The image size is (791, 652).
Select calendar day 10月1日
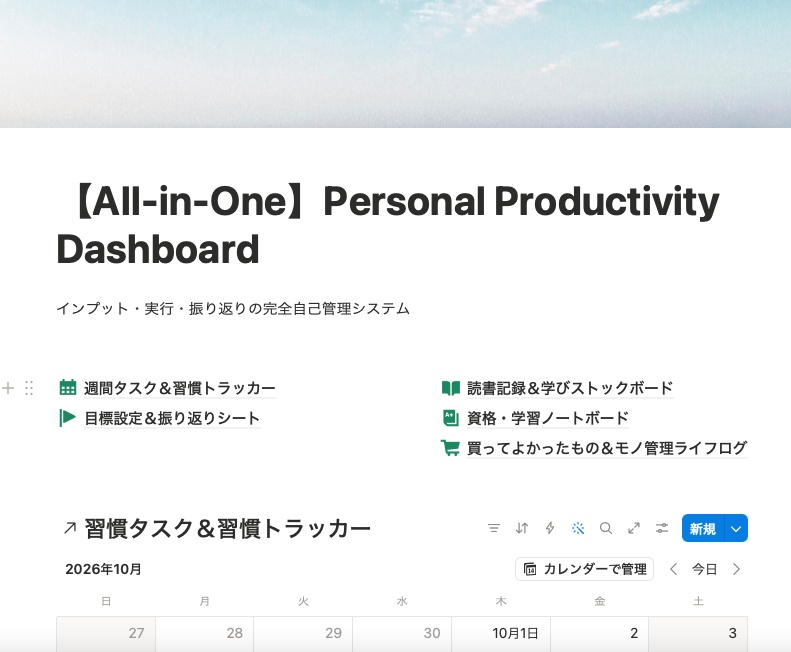501,633
